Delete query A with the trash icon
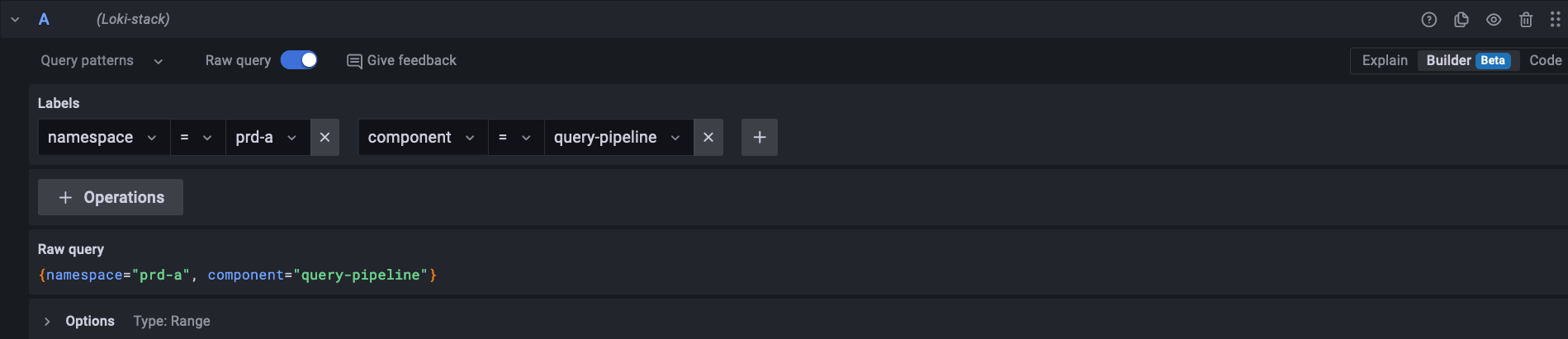The width and height of the screenshot is (1568, 339). 1525,20
